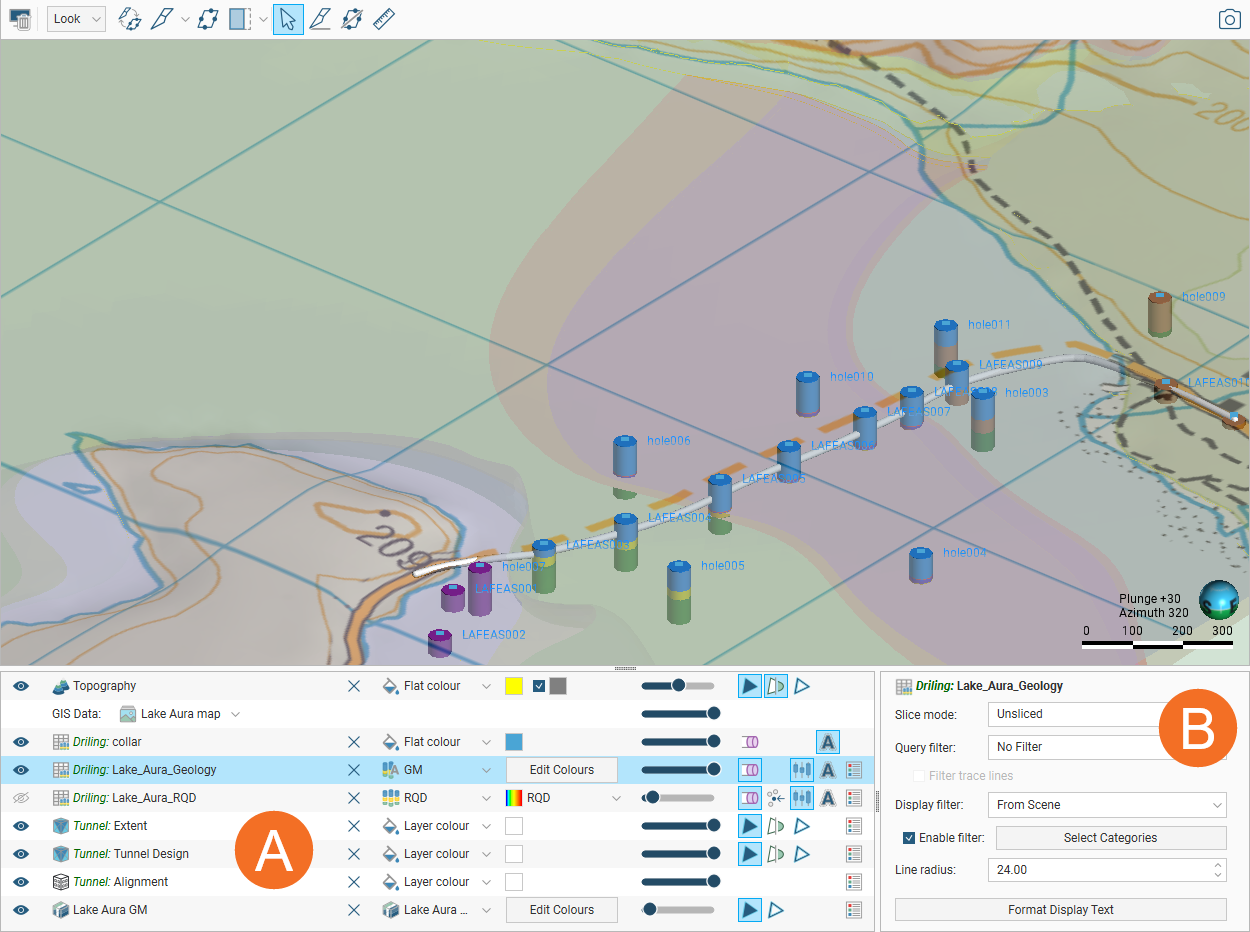Screen dimensions: 1250x932
Task: Hide the Topography layer
Action: coord(21,686)
